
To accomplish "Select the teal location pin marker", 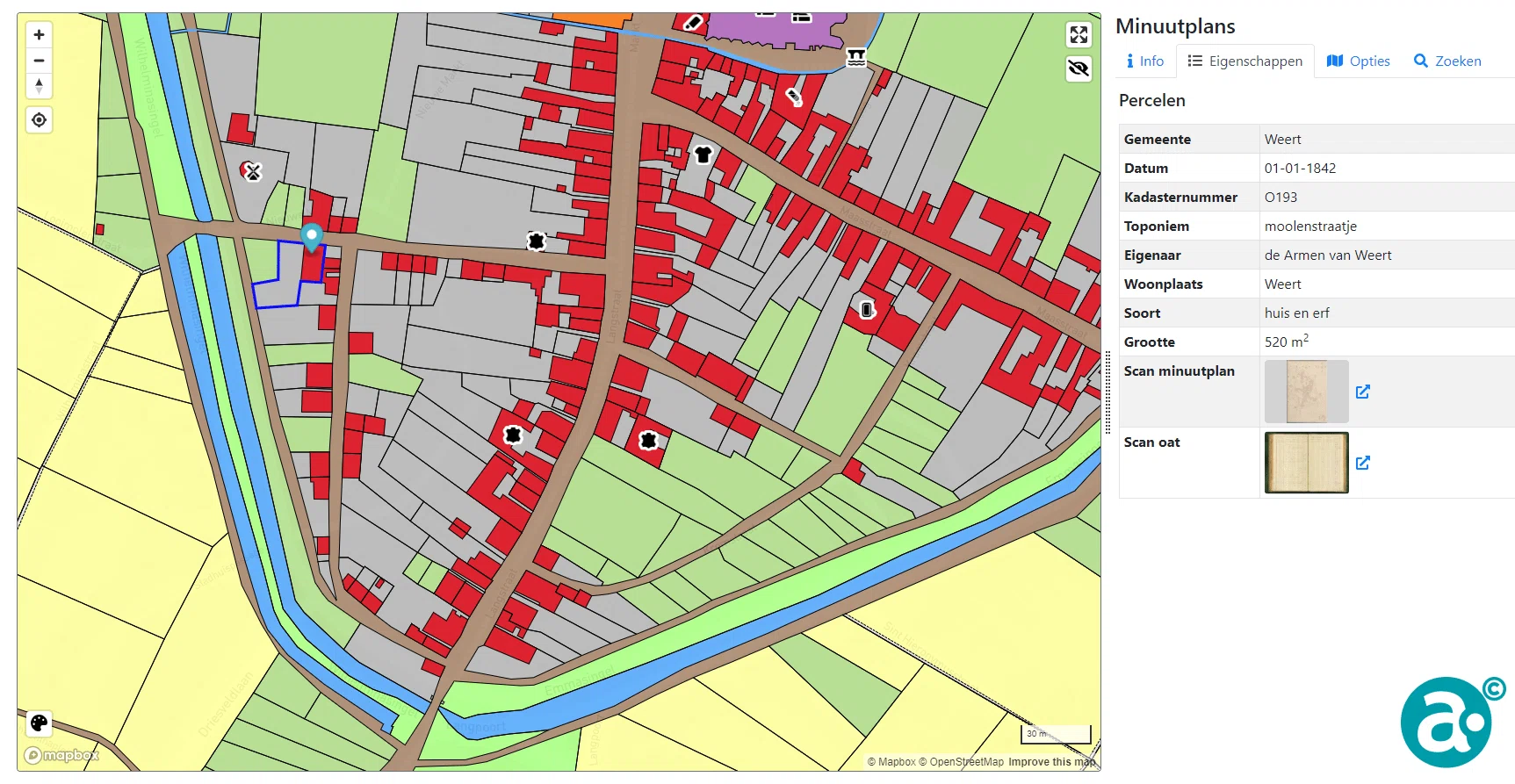I will click(x=312, y=237).
